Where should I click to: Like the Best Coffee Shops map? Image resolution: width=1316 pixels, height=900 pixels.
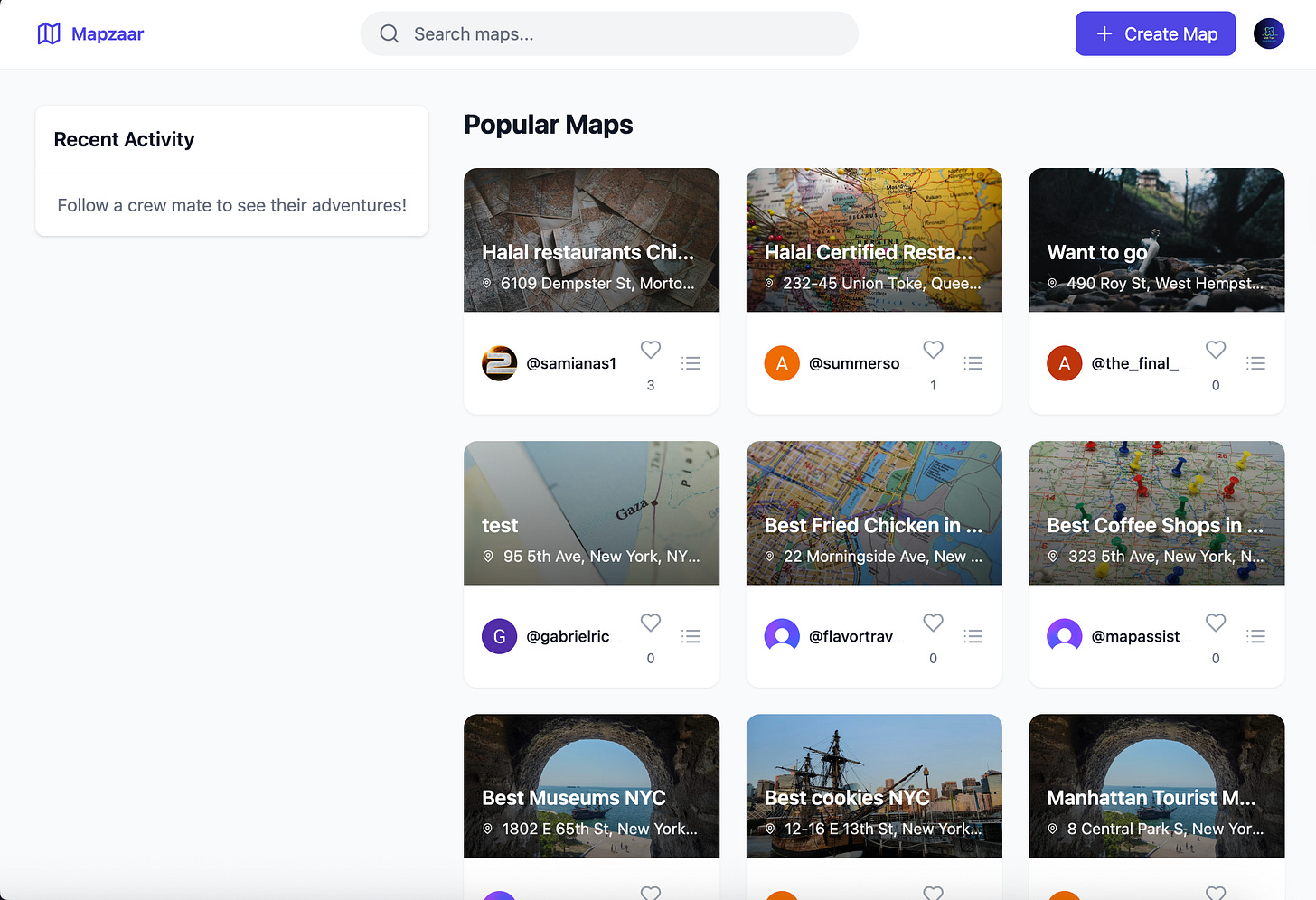point(1216,623)
